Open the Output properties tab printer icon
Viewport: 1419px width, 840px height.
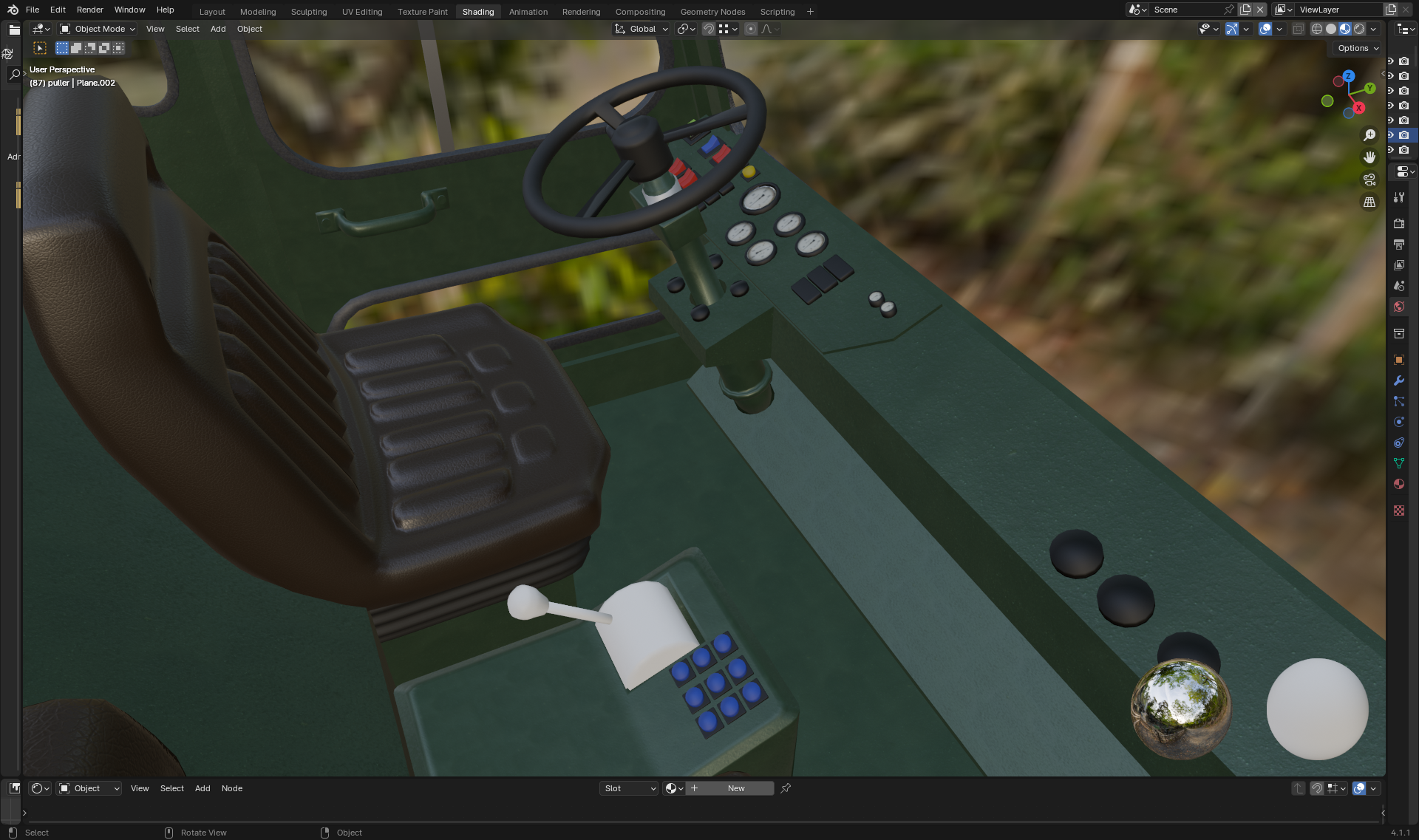pyautogui.click(x=1399, y=244)
